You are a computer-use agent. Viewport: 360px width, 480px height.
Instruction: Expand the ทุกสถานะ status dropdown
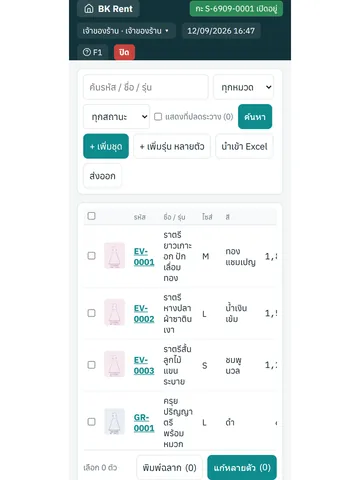tap(116, 117)
